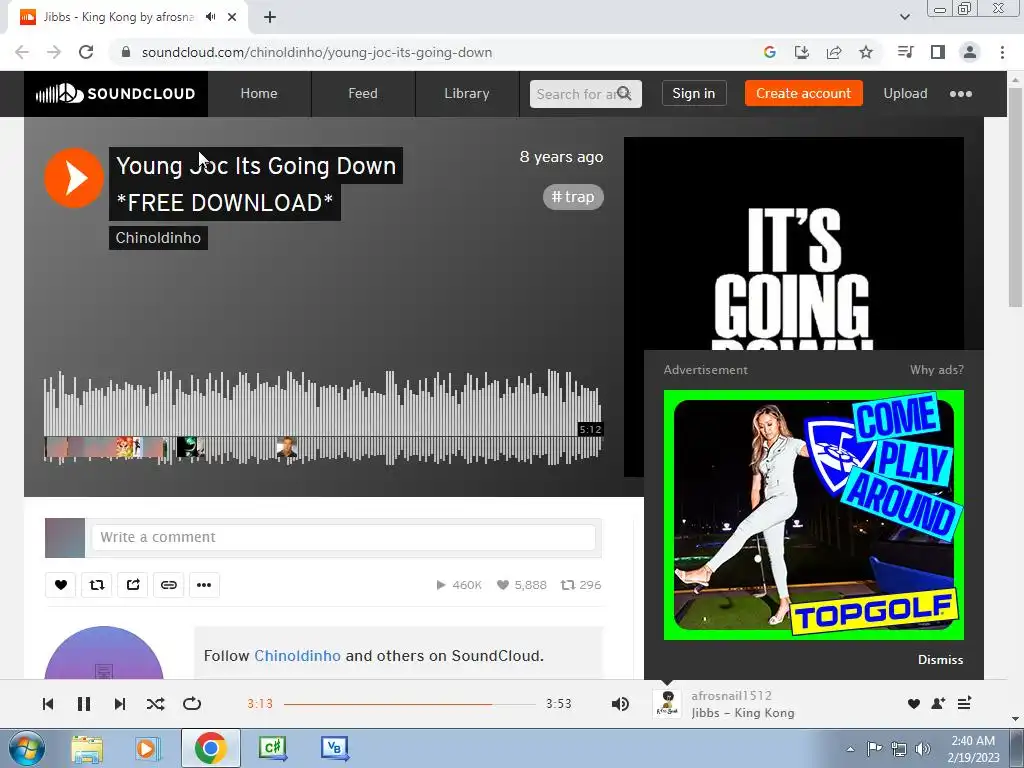
Task: Toggle the Chrome side panel
Action: pos(938,52)
